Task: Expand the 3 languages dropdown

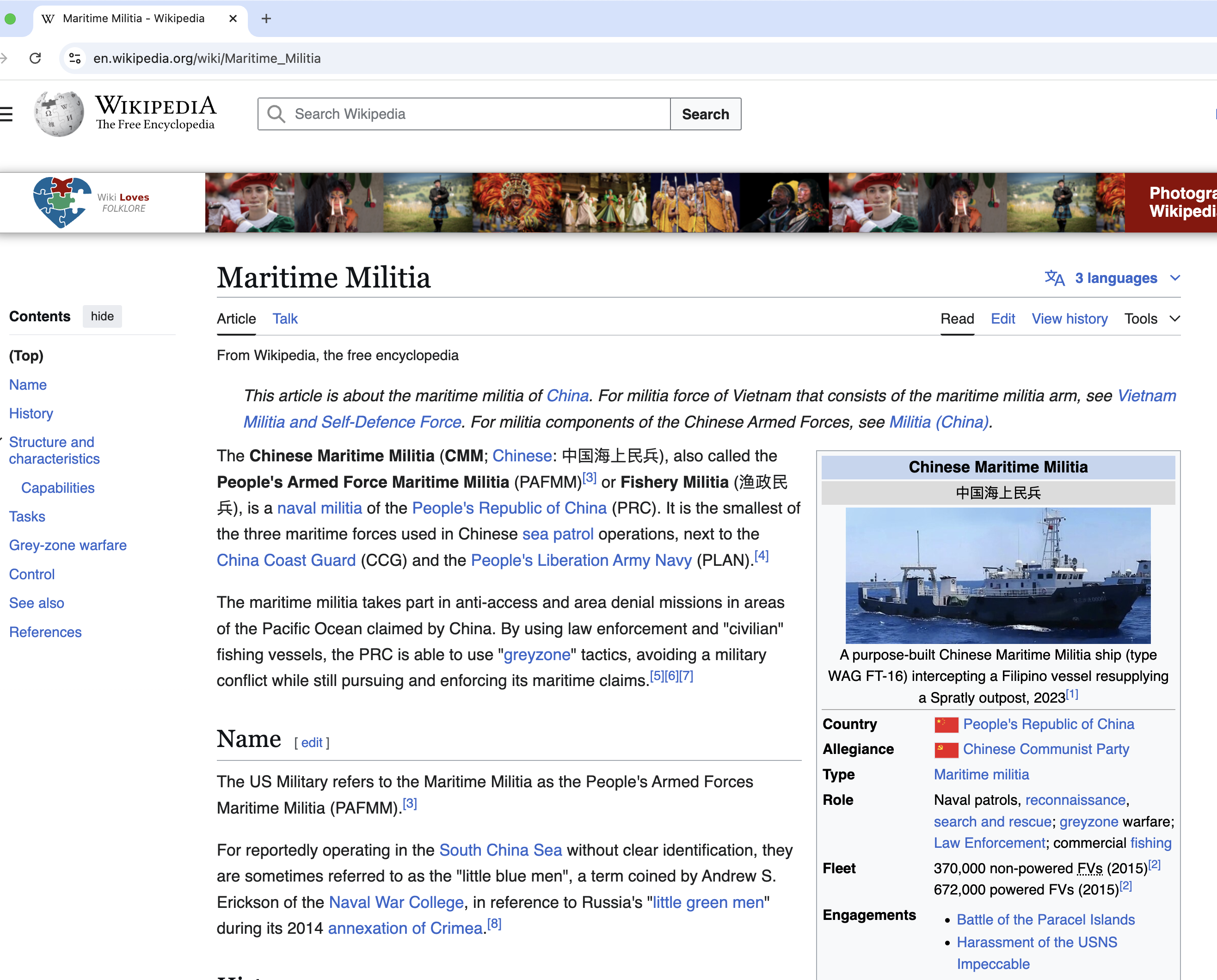Action: 1112,278
